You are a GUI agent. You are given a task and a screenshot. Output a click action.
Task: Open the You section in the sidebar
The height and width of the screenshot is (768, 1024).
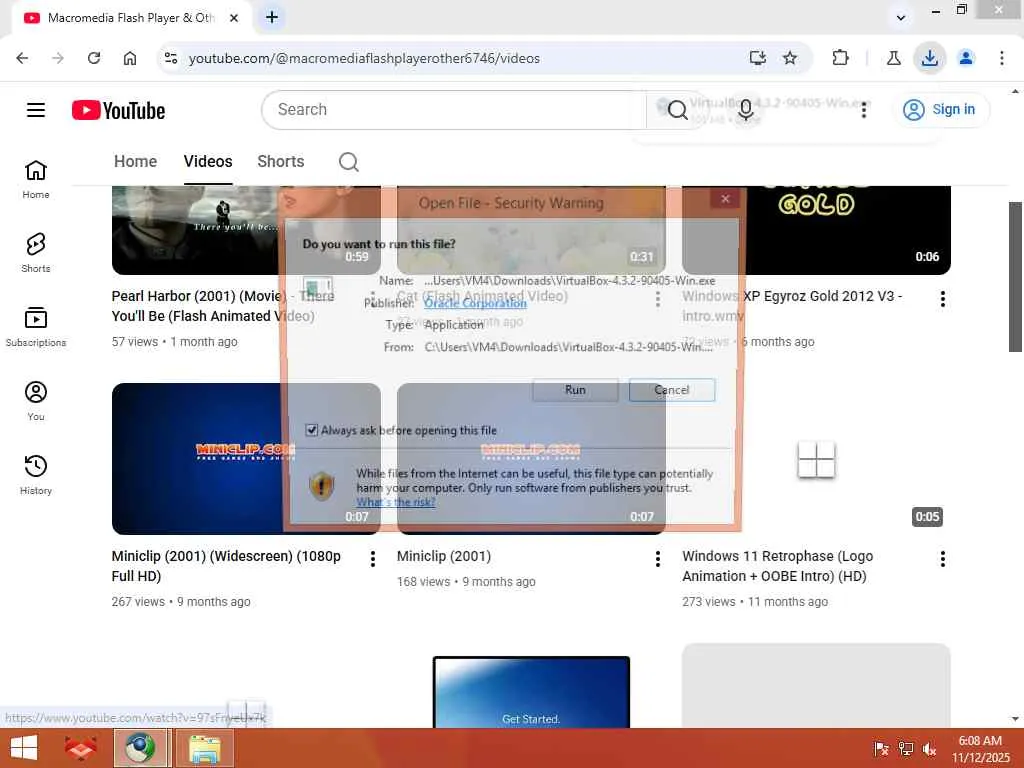pos(36,400)
